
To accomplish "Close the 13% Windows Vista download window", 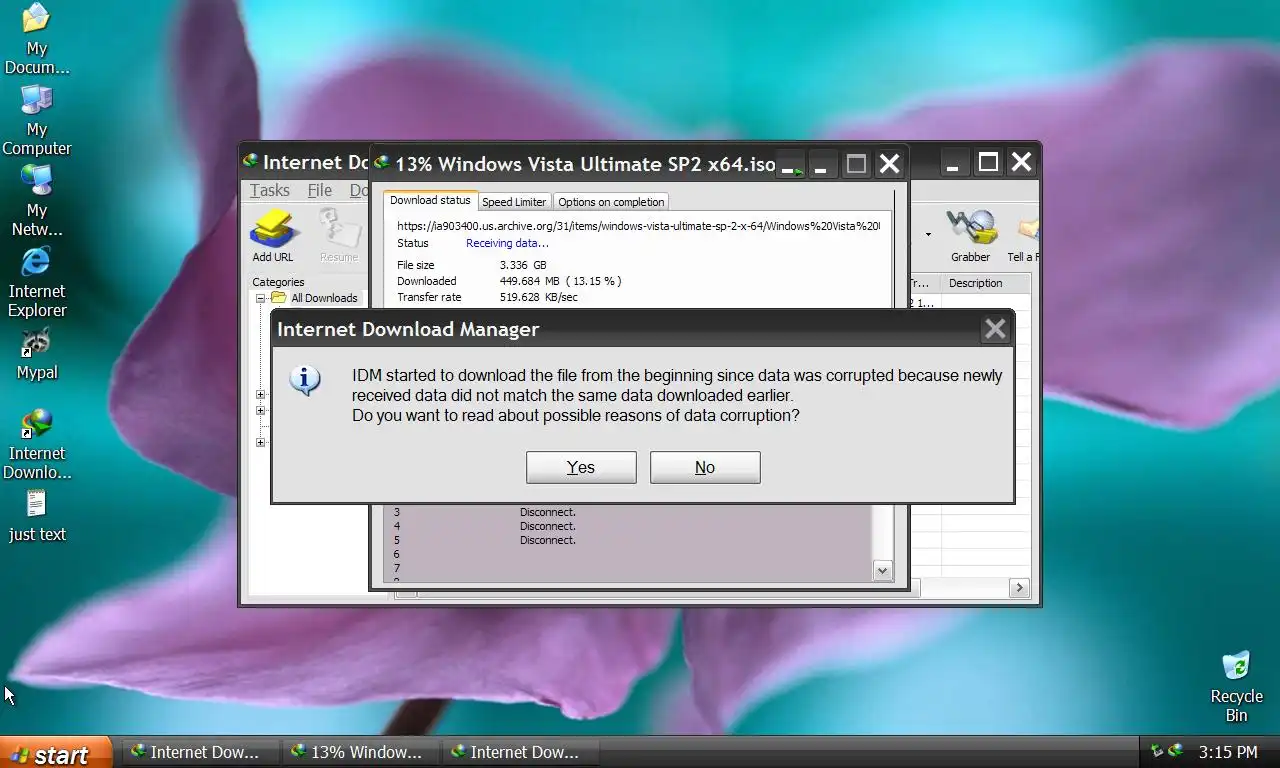I will [889, 165].
